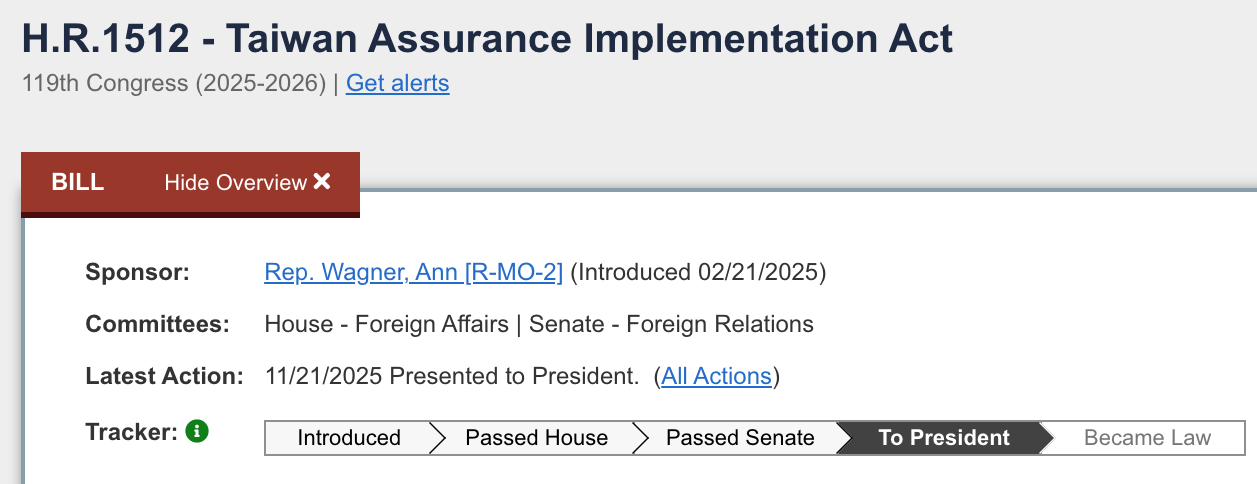Click the Latest Action label
Viewport: 1257px width, 484px height.
pos(165,377)
